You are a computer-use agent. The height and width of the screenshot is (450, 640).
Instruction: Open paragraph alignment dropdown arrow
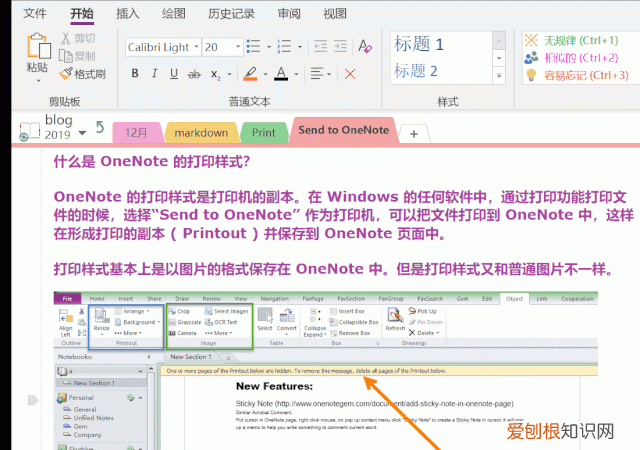coord(329,74)
